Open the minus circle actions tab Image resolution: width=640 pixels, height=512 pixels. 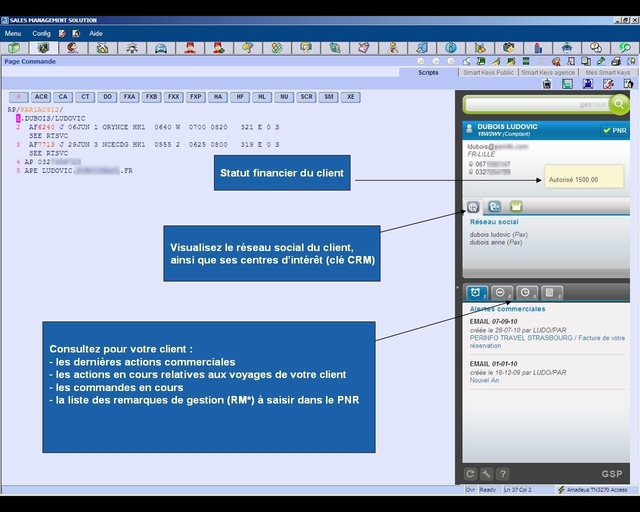pyautogui.click(x=501, y=293)
